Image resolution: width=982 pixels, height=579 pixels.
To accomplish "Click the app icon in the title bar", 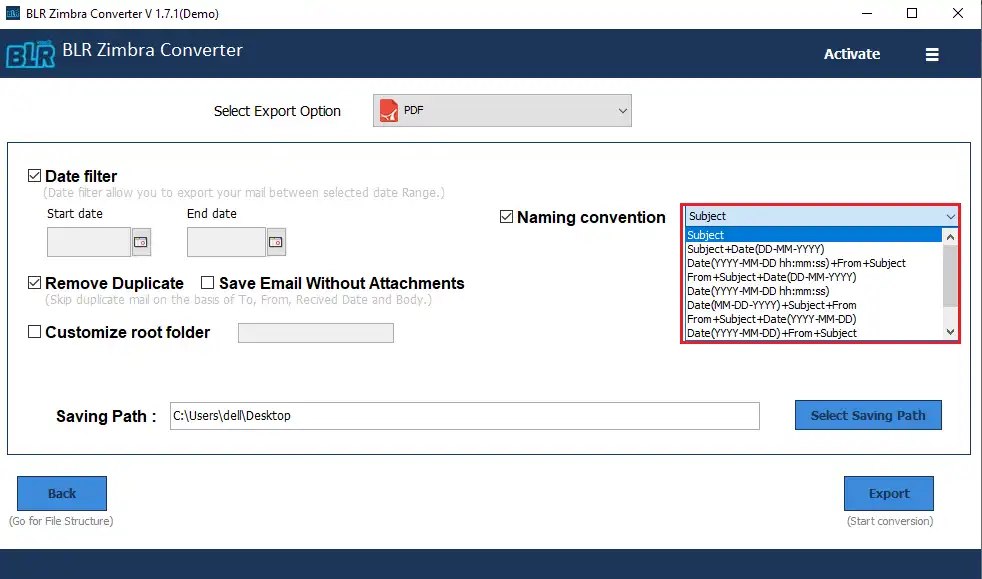I will pyautogui.click(x=13, y=13).
